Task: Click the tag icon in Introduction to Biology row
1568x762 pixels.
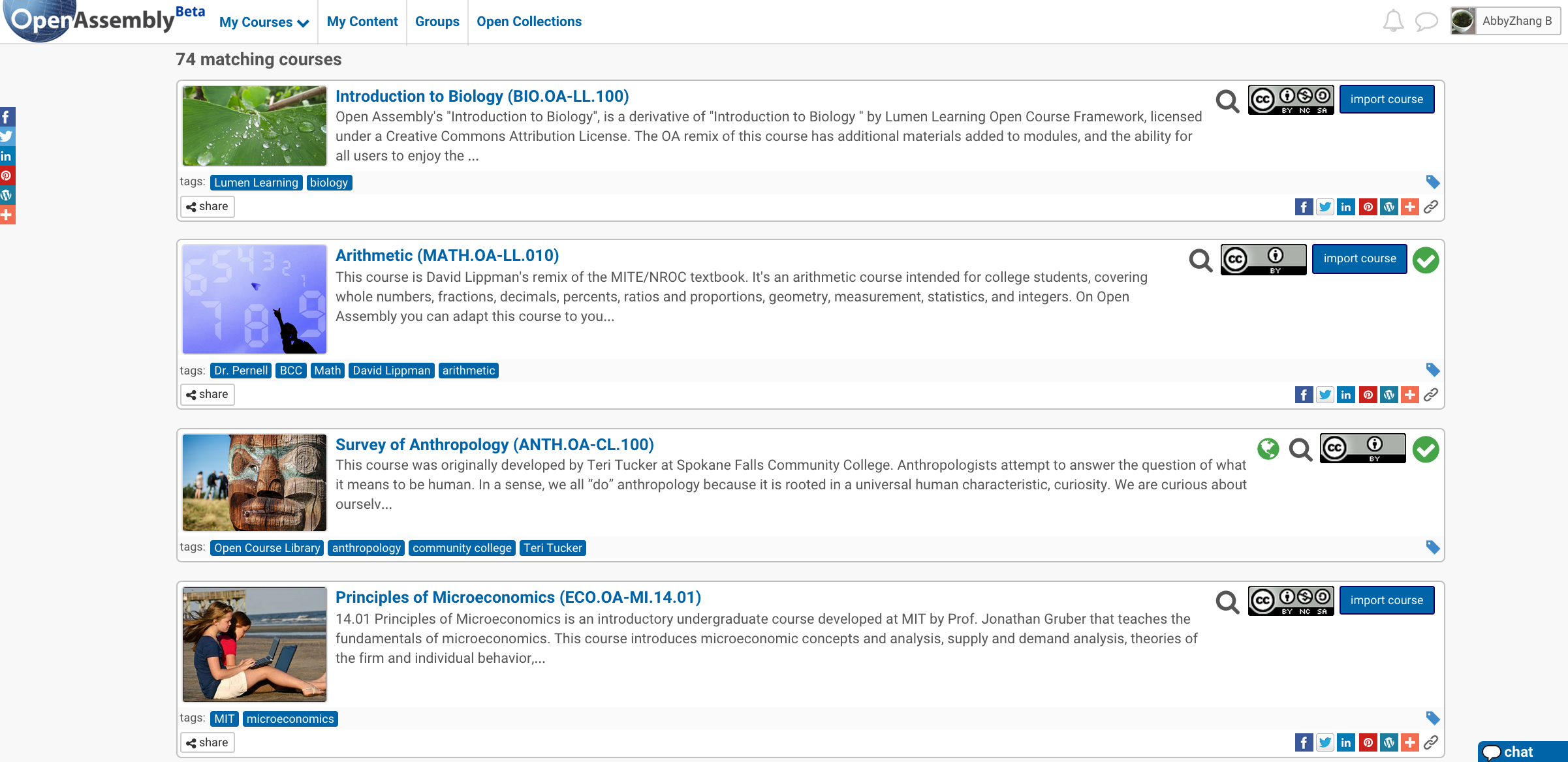Action: coord(1432,182)
